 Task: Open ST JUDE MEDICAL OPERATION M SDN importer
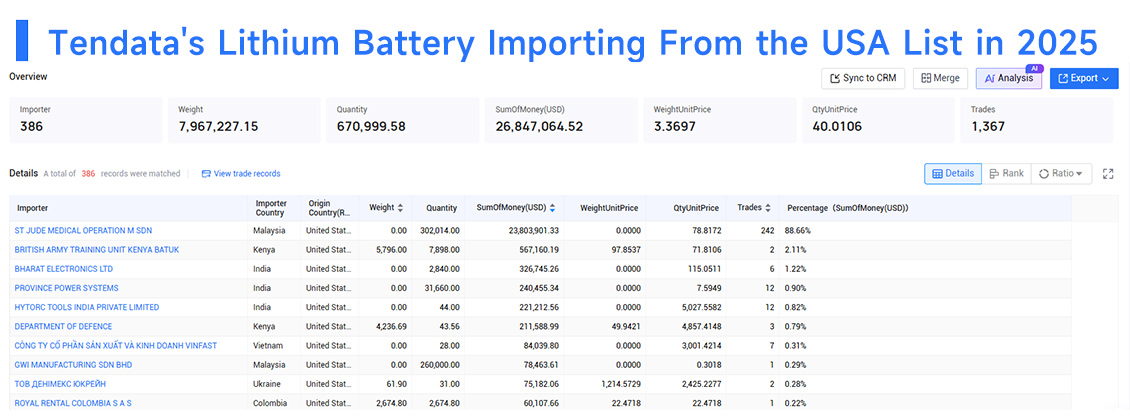[83, 231]
